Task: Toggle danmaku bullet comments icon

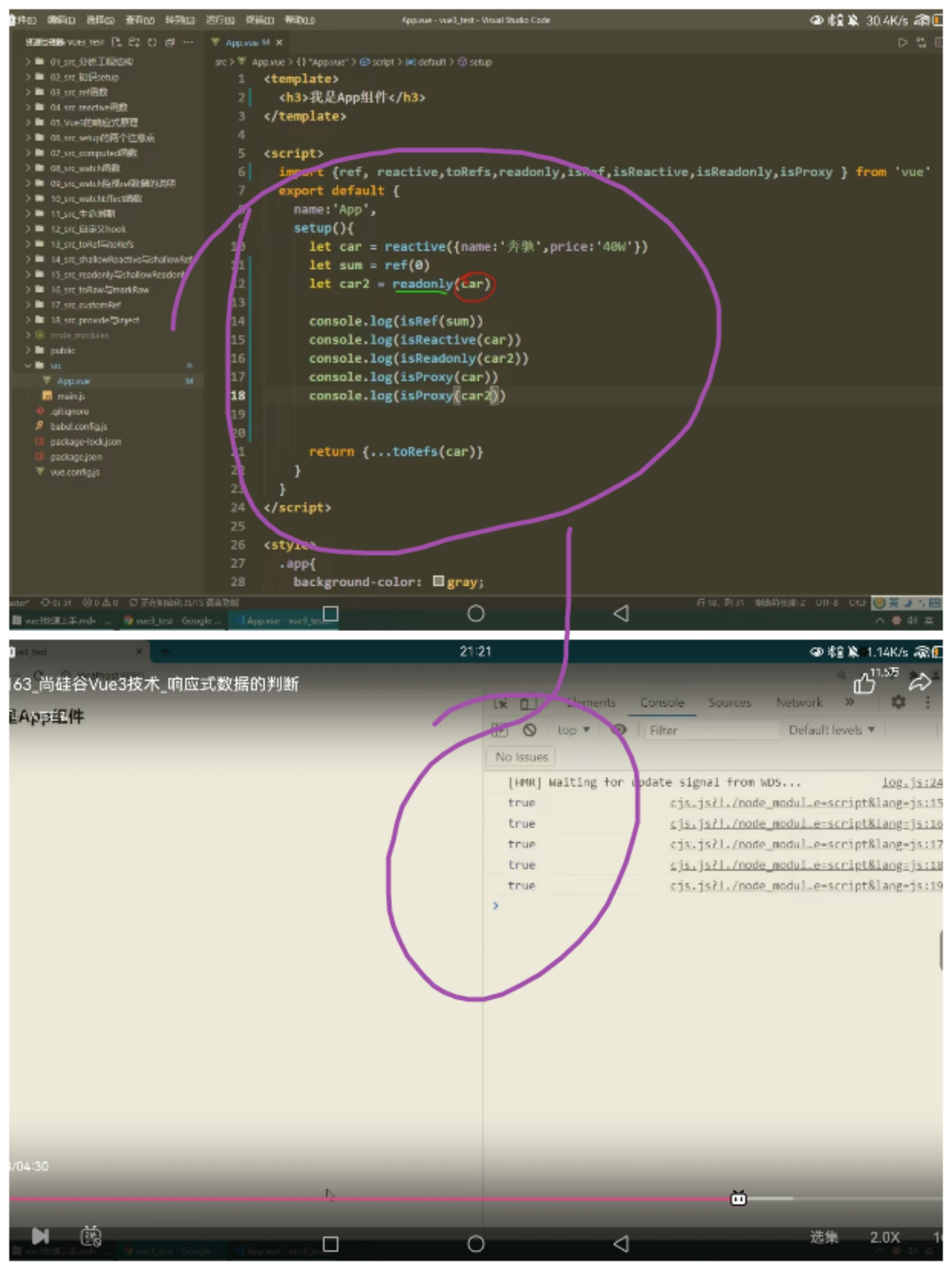Action: pos(91,1236)
